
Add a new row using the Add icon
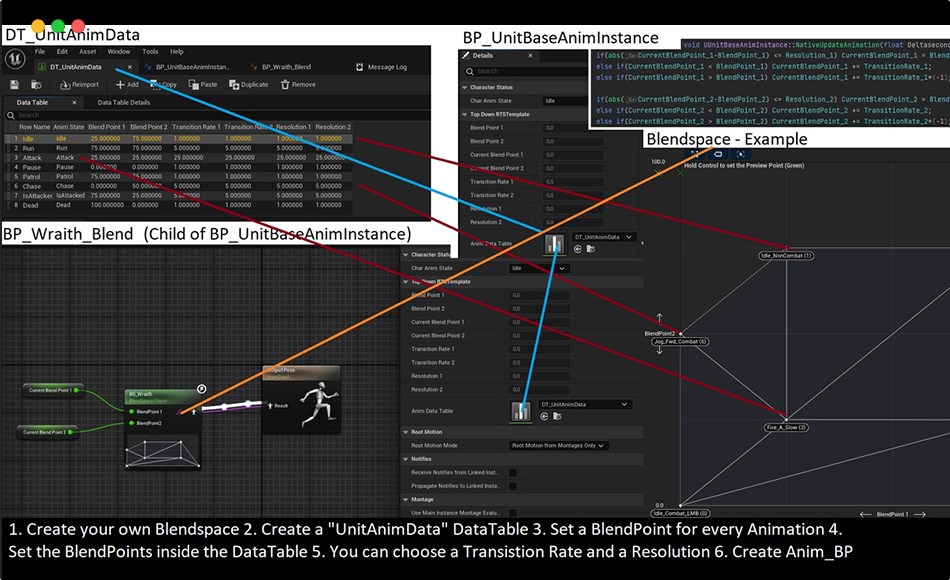pyautogui.click(x=120, y=83)
